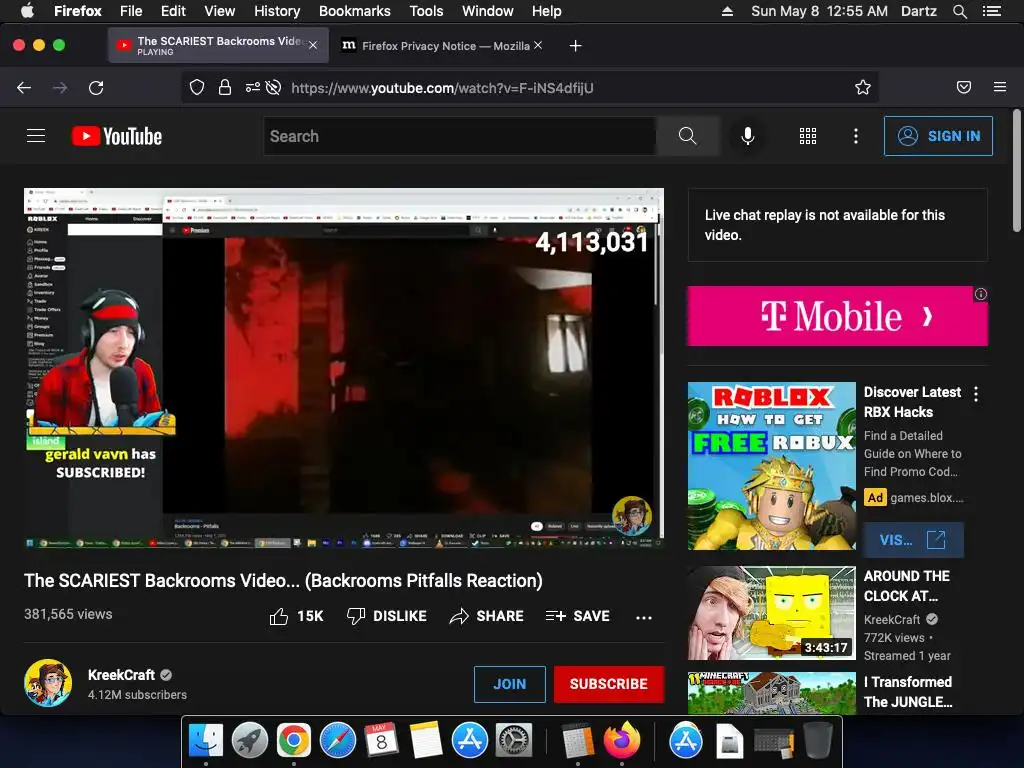The width and height of the screenshot is (1024, 768).
Task: Open the KreekCraft channel avatar
Action: (48, 683)
